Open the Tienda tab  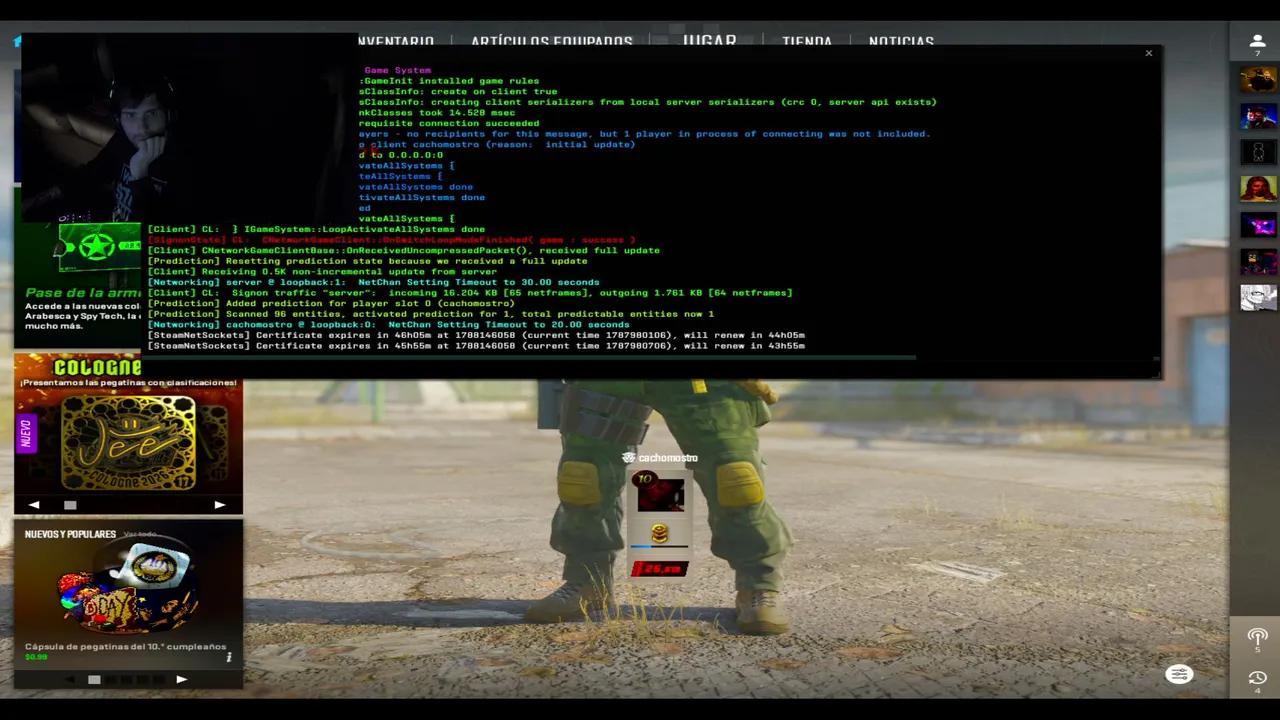(x=807, y=41)
